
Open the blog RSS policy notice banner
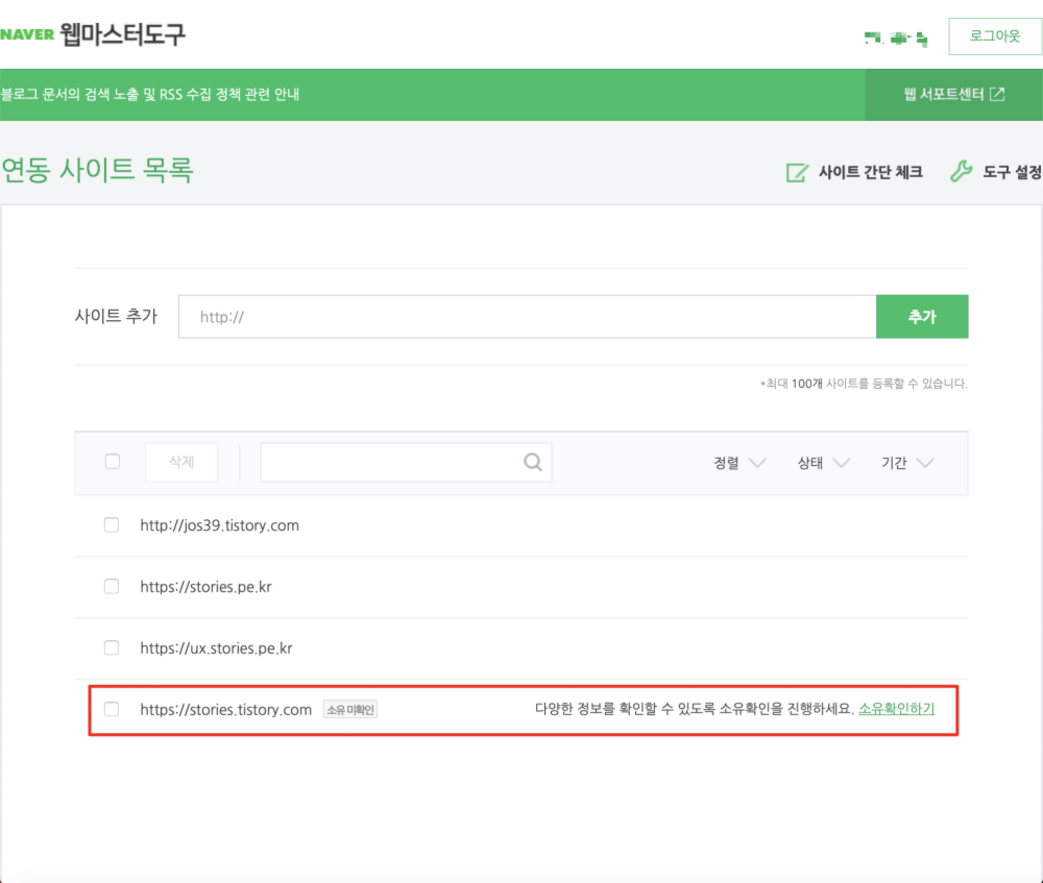point(151,95)
